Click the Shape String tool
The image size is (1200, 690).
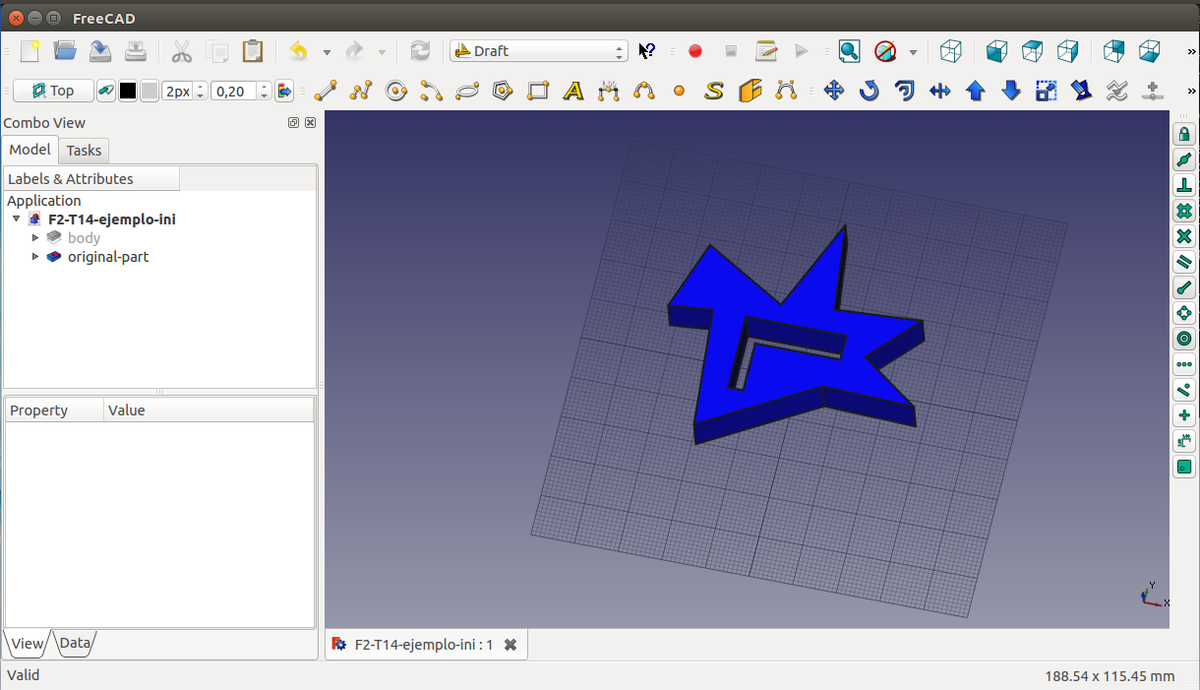point(713,91)
